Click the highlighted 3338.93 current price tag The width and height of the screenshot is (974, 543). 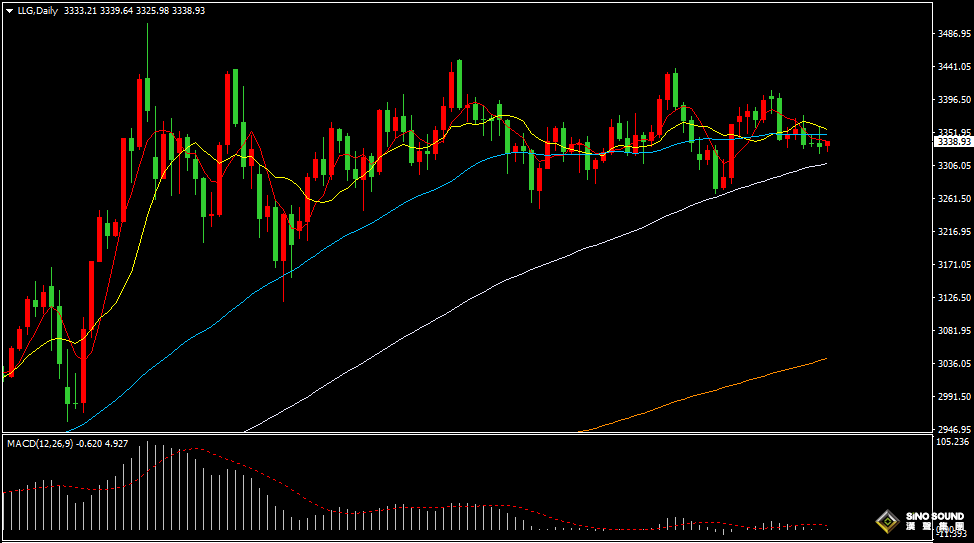tap(954, 142)
